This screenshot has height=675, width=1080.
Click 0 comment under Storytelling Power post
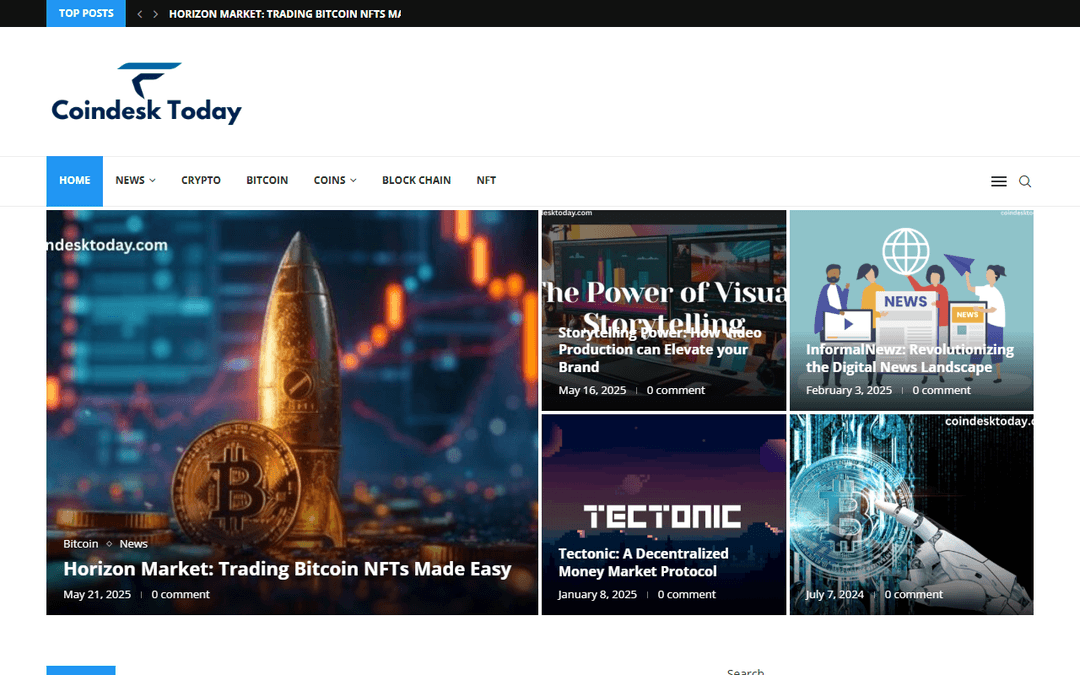(x=676, y=390)
